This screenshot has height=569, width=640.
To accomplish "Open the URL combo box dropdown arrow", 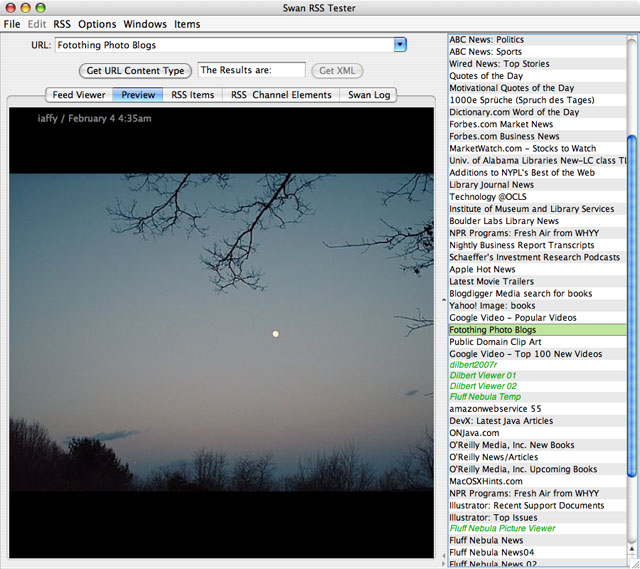I will click(x=400, y=45).
